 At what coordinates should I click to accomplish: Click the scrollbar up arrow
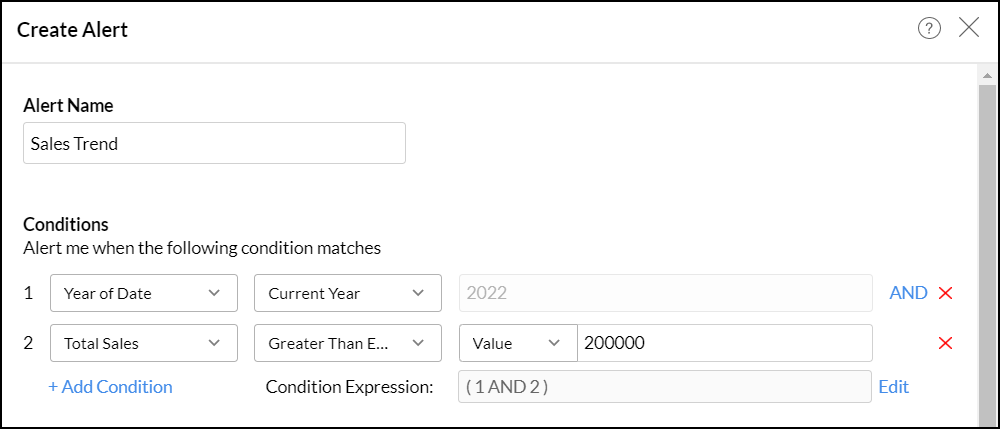(x=988, y=75)
